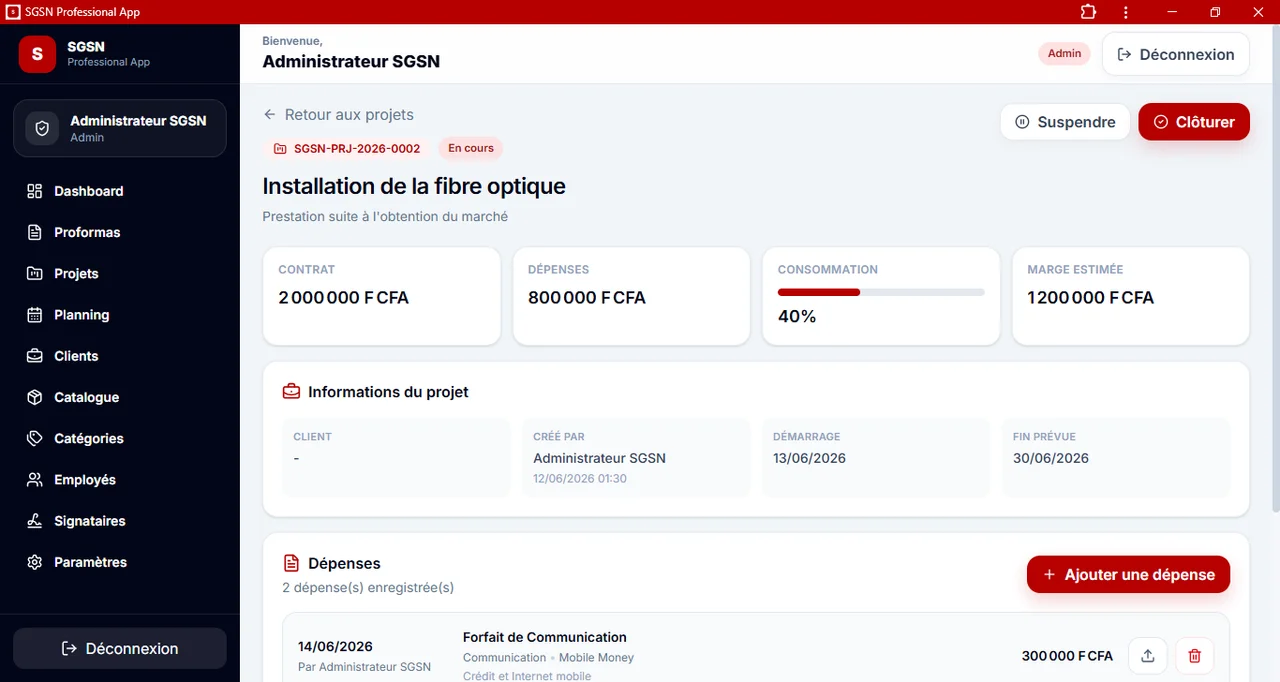Click the Démarrage date 13/06/2026
Viewport: 1280px width, 682px height.
tap(809, 458)
